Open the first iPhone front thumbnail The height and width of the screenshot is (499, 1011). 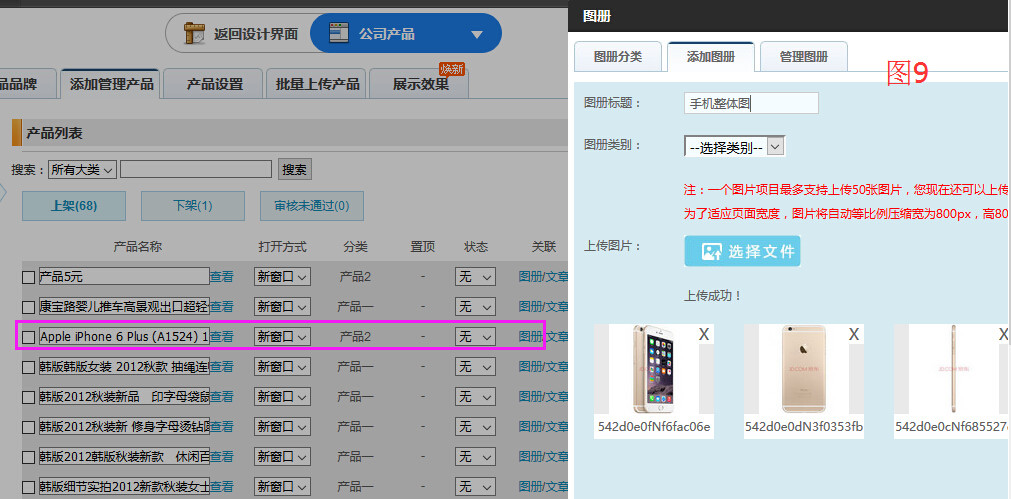pos(653,369)
